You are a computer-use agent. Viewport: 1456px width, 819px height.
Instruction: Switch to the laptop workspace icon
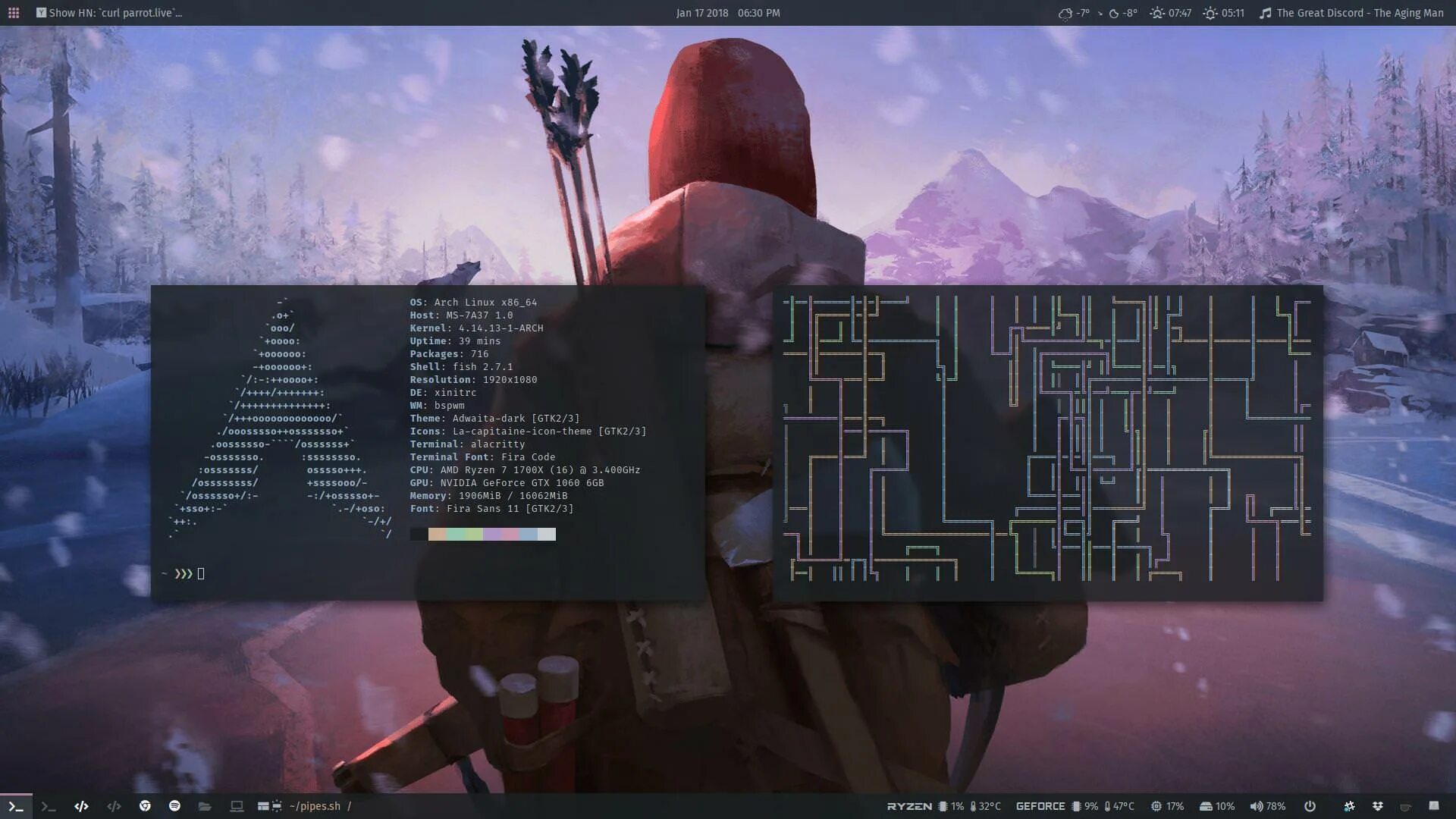pyautogui.click(x=237, y=806)
